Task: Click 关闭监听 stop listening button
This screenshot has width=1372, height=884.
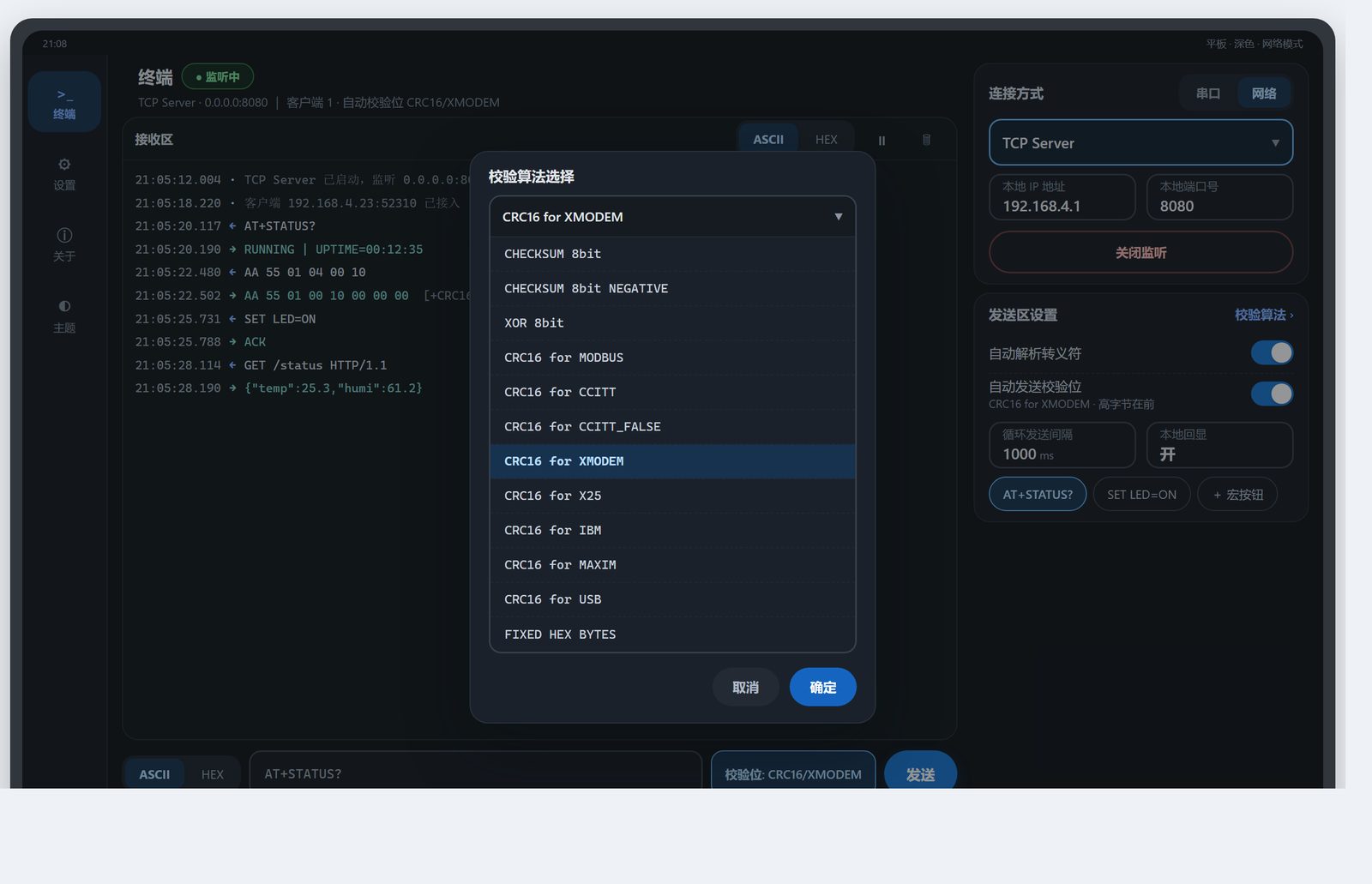Action: point(1140,252)
